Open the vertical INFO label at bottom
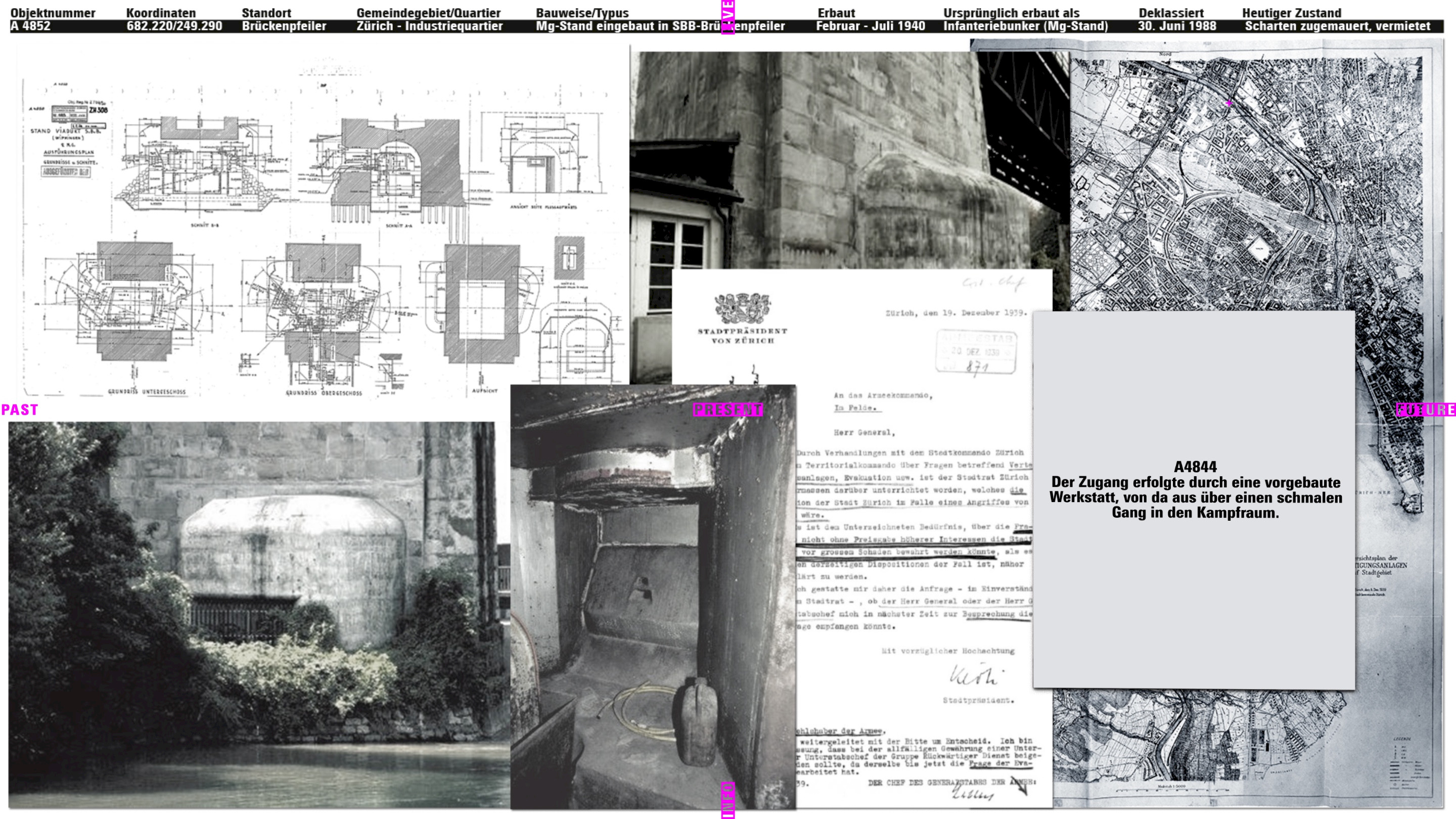Image resolution: width=1456 pixels, height=819 pixels. coord(728,800)
